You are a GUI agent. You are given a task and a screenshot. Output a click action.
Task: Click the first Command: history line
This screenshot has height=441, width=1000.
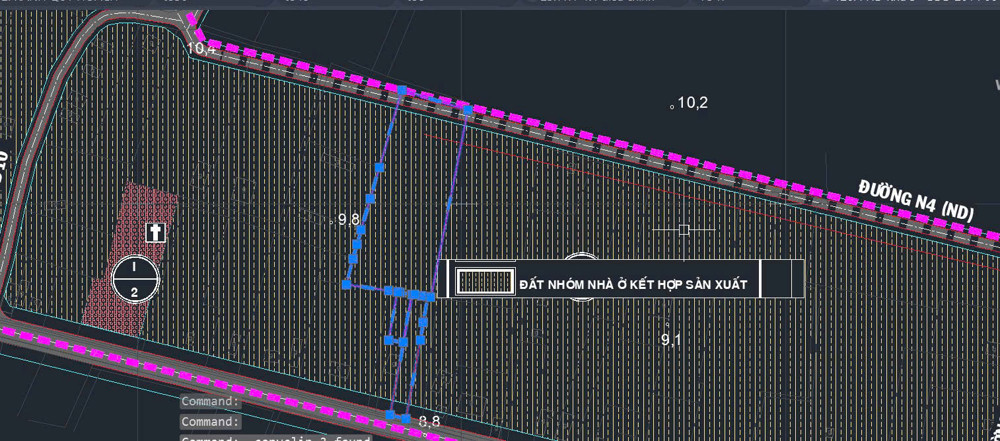pos(211,401)
